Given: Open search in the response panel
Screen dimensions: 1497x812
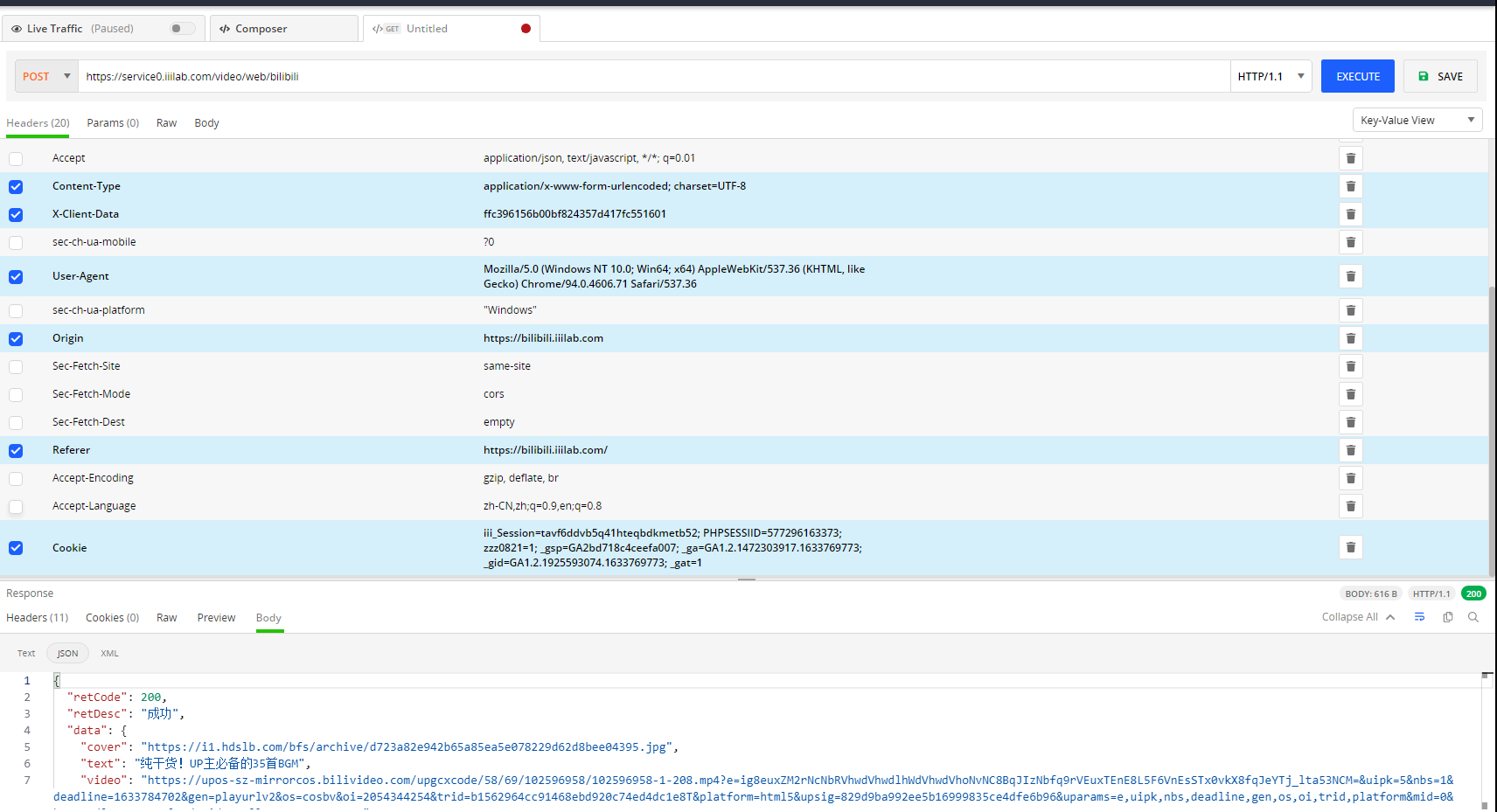Looking at the screenshot, I should (x=1473, y=617).
